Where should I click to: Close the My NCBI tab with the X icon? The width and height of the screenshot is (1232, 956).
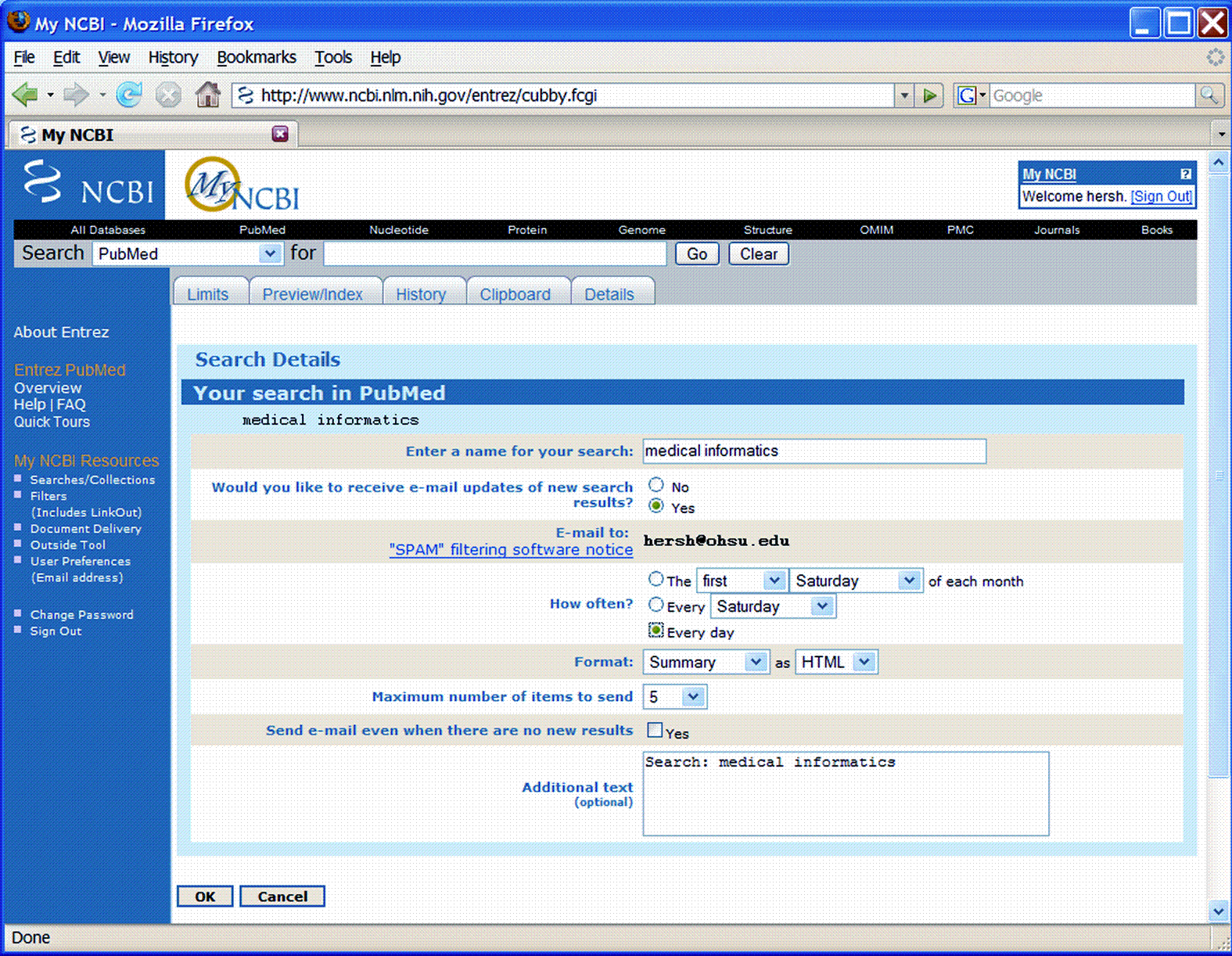[x=280, y=134]
